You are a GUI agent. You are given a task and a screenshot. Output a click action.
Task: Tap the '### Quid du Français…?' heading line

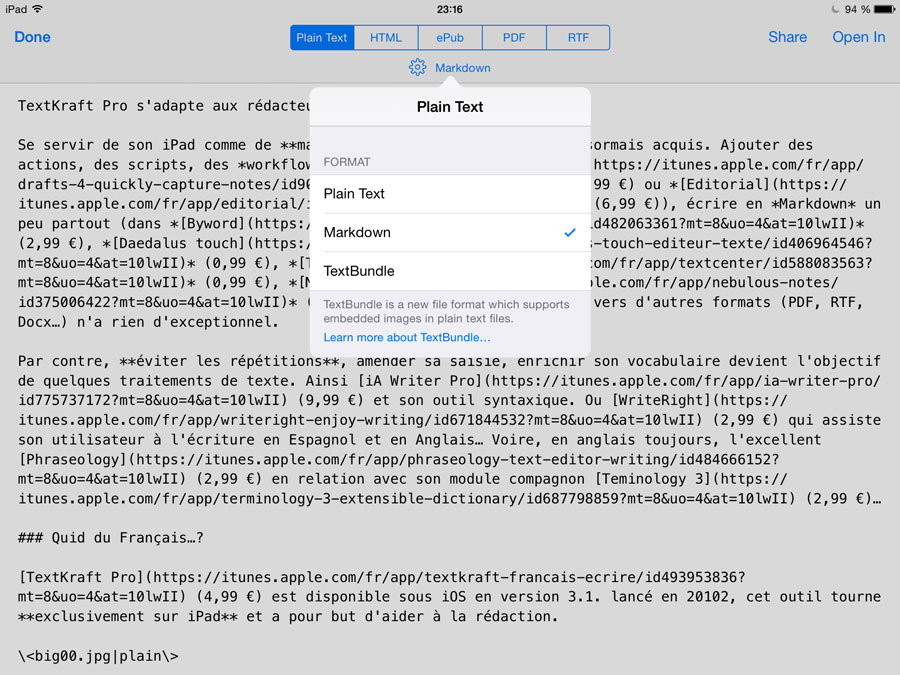pyautogui.click(x=111, y=538)
